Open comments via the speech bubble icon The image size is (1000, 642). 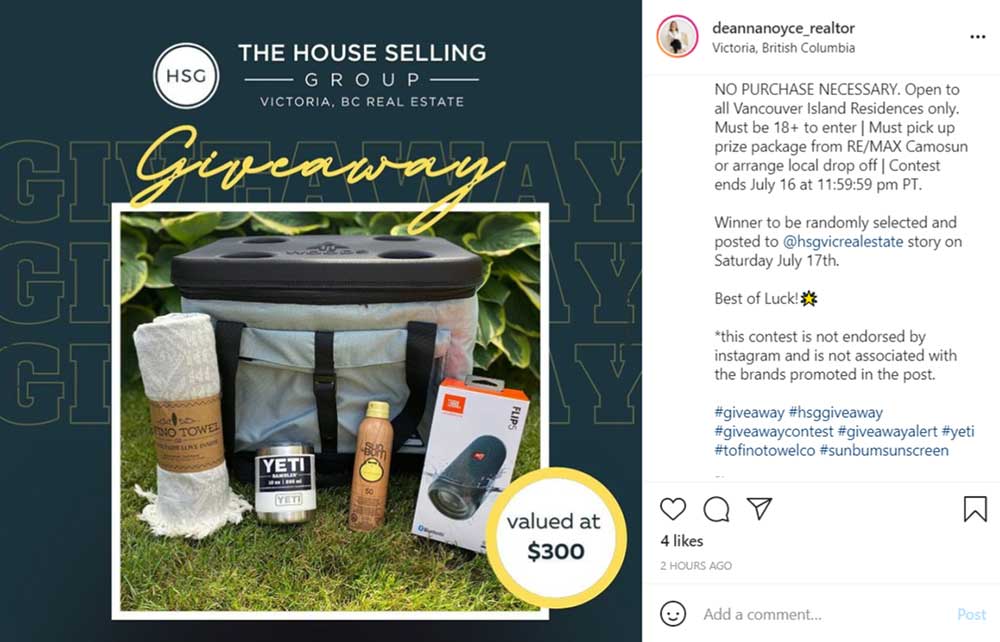[x=716, y=509]
